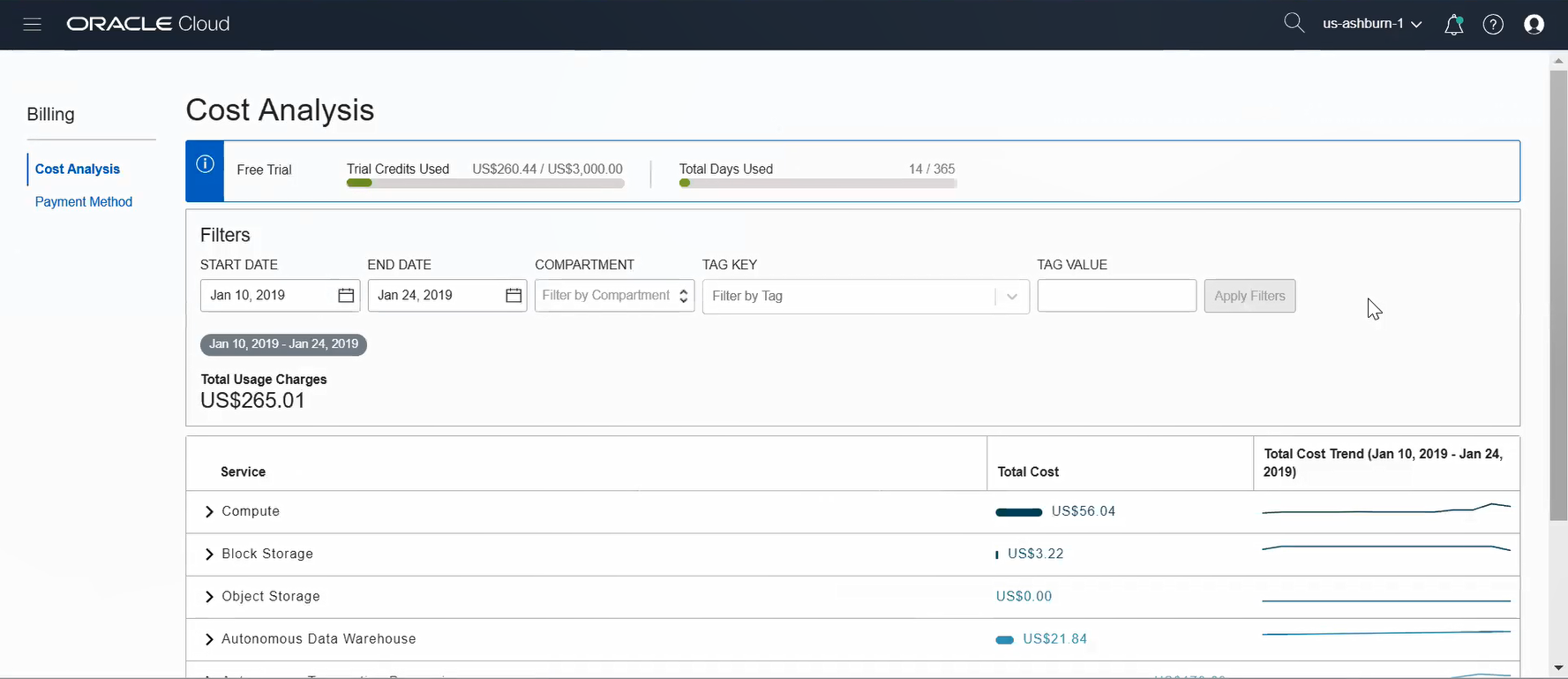Expand the Autonomous Data Warehouse row
This screenshot has width=1568, height=679.
pos(209,639)
